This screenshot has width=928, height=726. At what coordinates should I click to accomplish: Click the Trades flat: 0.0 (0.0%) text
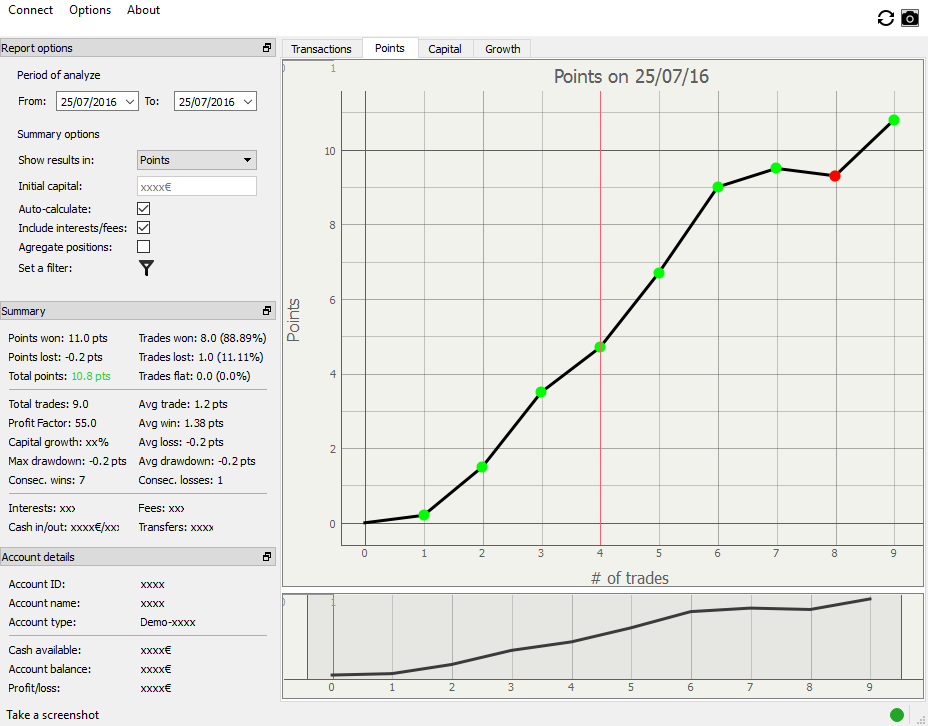[194, 376]
